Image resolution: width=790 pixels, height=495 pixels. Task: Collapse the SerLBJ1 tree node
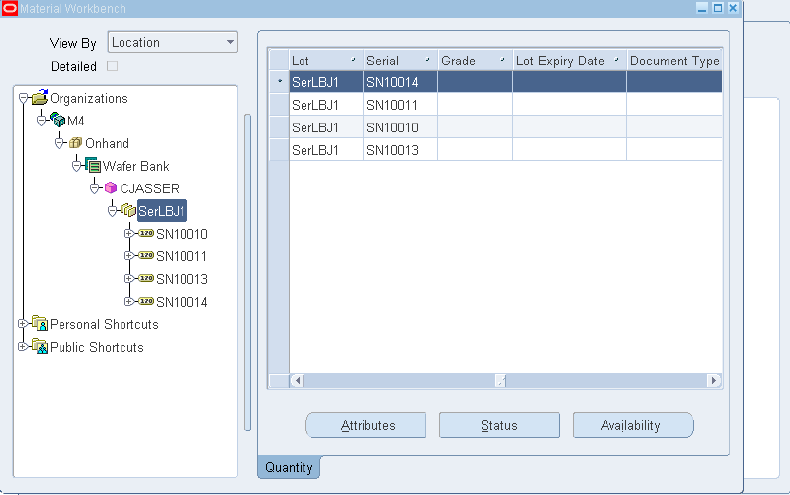tap(112, 211)
